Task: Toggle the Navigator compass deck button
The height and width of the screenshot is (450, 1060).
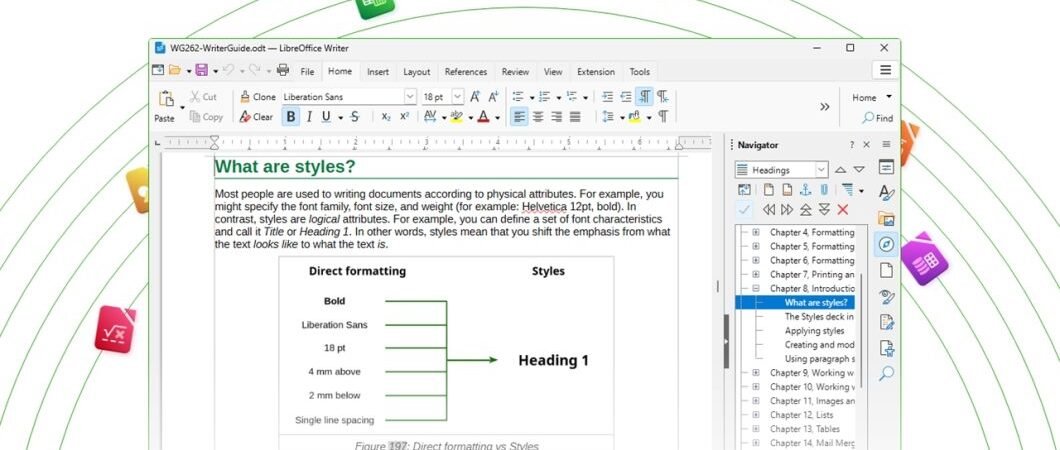Action: point(886,244)
